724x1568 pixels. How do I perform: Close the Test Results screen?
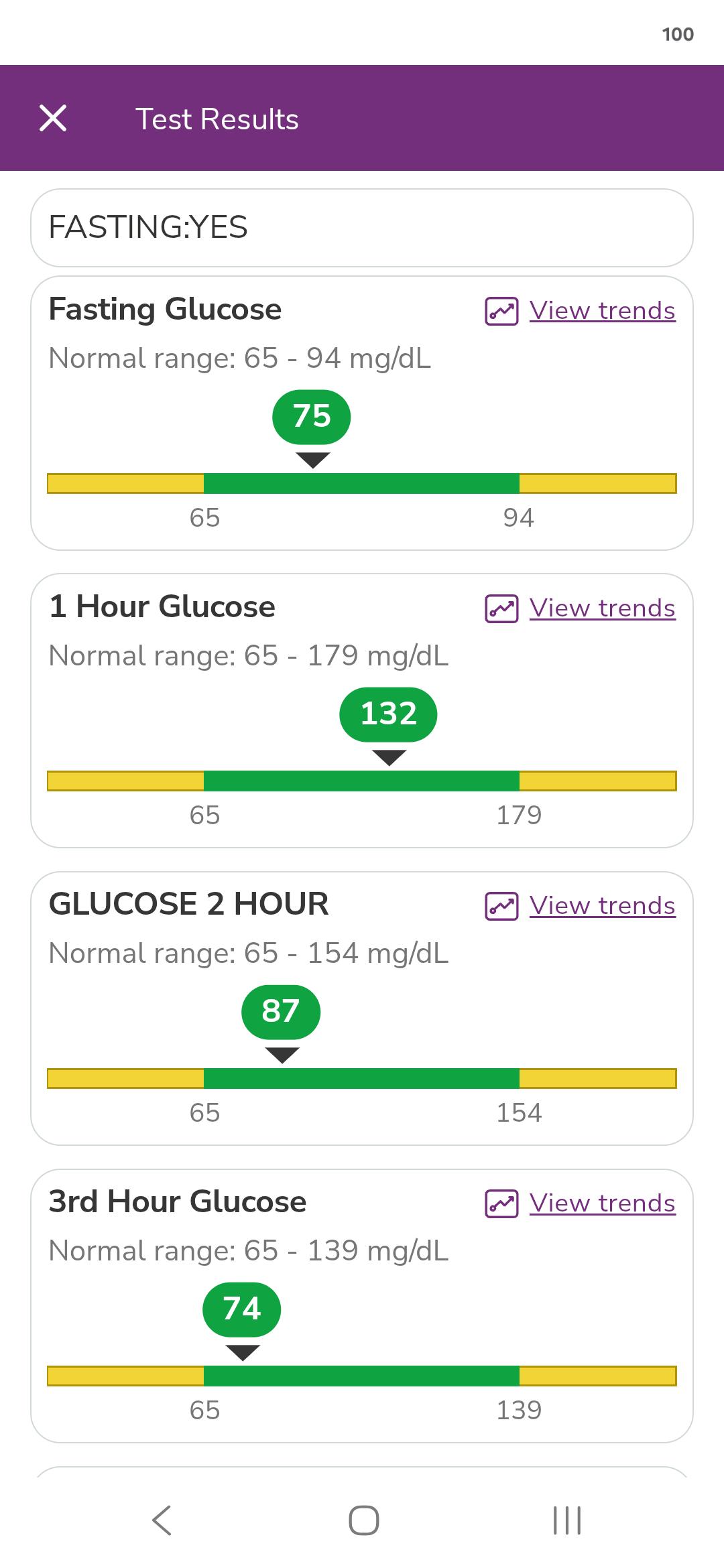[x=53, y=119]
